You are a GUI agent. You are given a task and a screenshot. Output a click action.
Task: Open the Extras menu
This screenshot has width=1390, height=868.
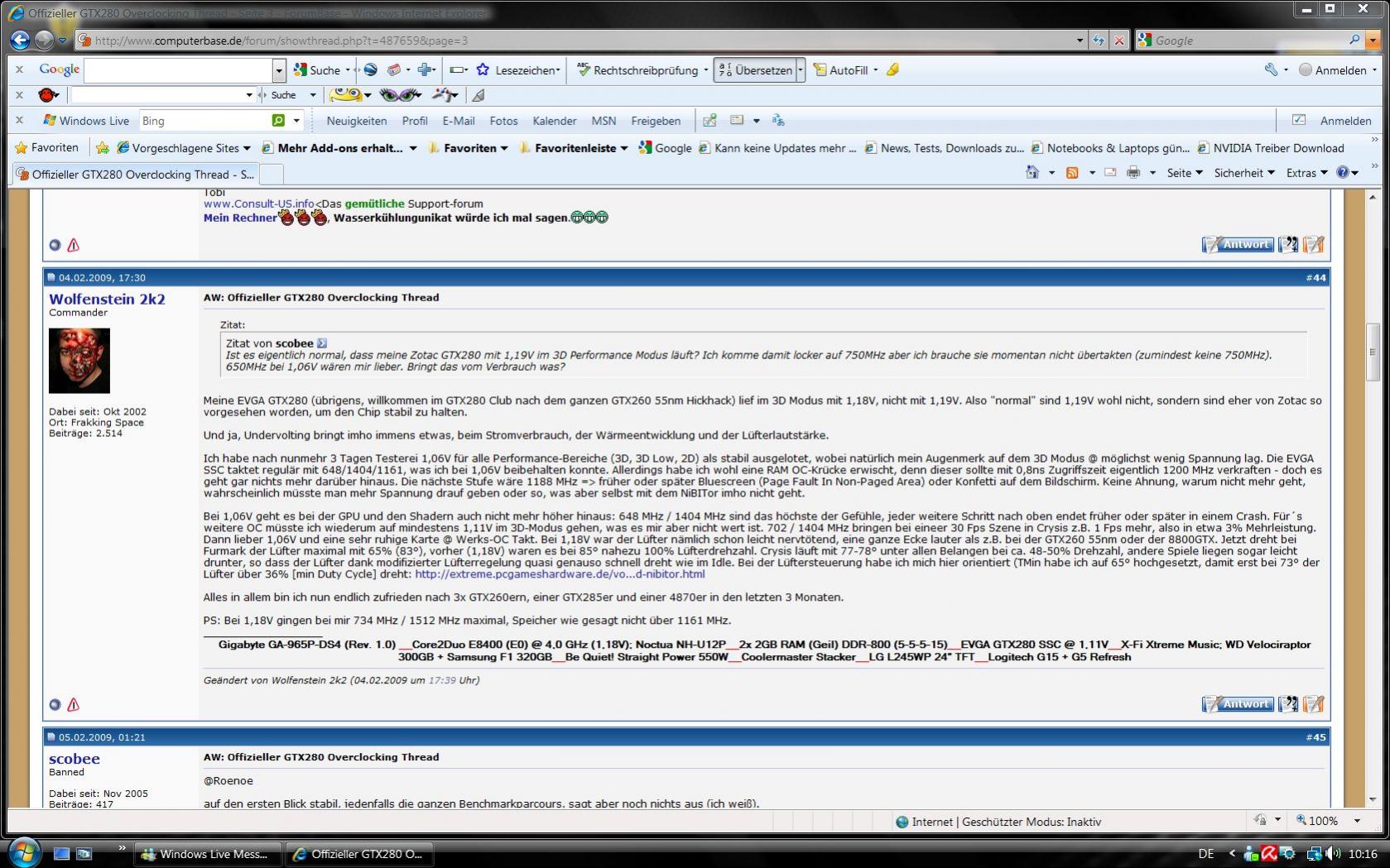coord(1306,173)
